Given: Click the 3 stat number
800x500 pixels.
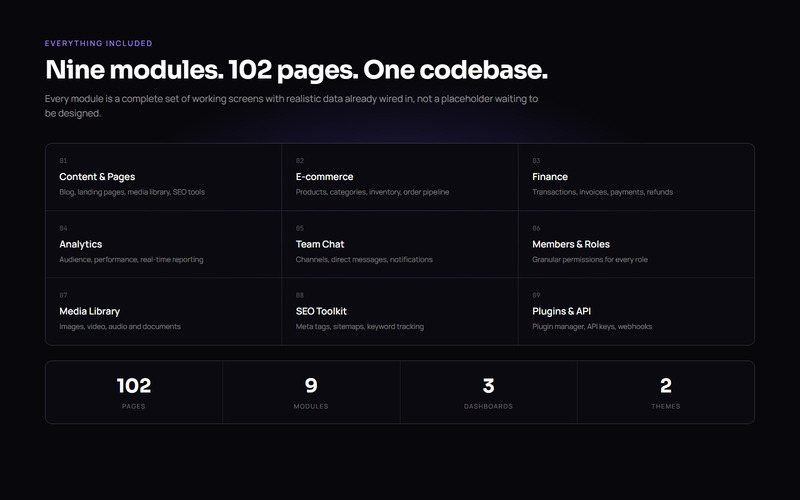Looking at the screenshot, I should 489,386.
